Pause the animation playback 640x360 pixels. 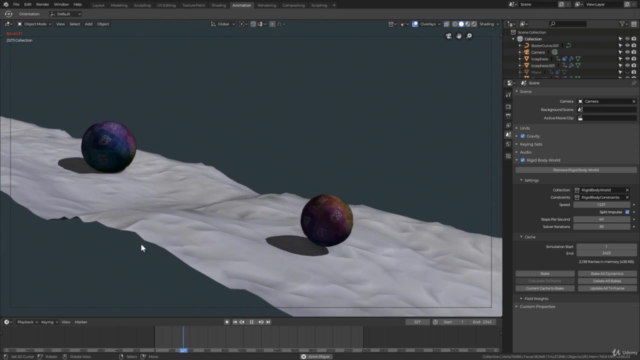click(x=251, y=322)
